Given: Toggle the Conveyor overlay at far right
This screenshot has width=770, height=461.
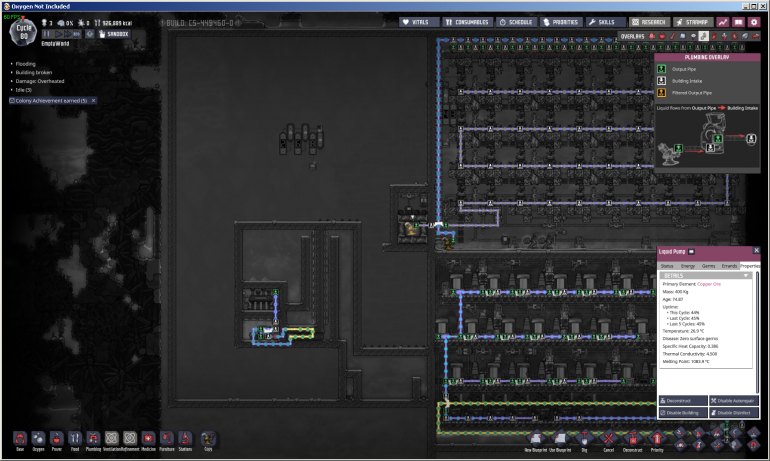Looking at the screenshot, I should tap(755, 36).
